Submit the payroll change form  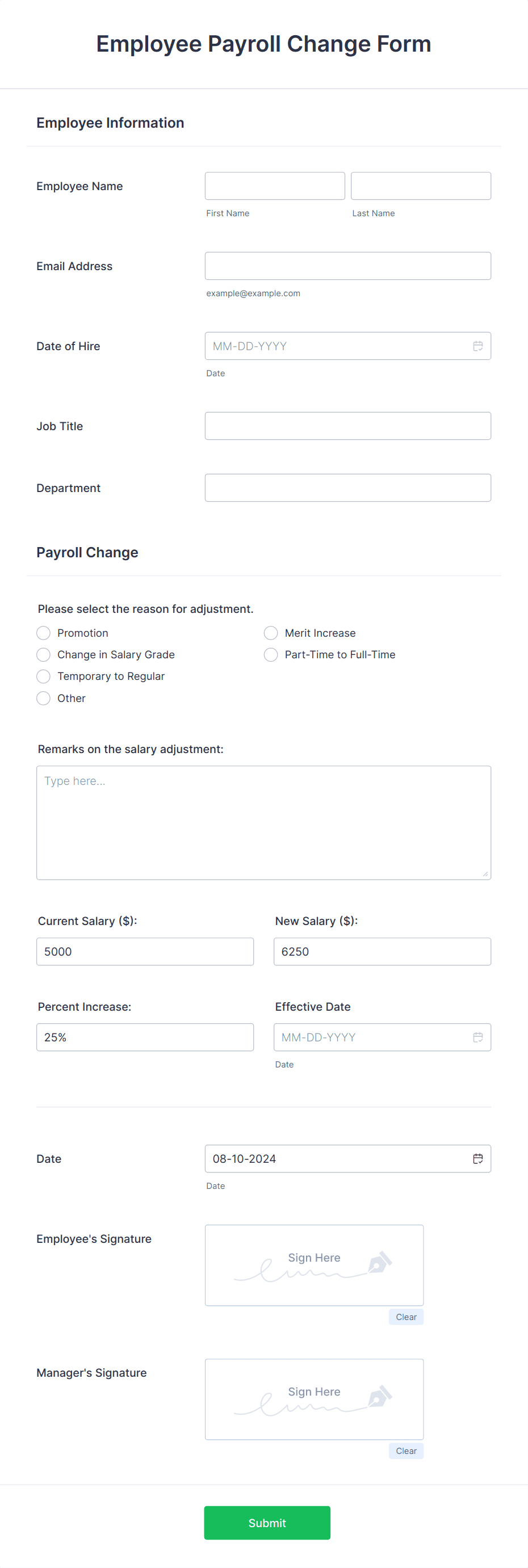coord(267,1523)
